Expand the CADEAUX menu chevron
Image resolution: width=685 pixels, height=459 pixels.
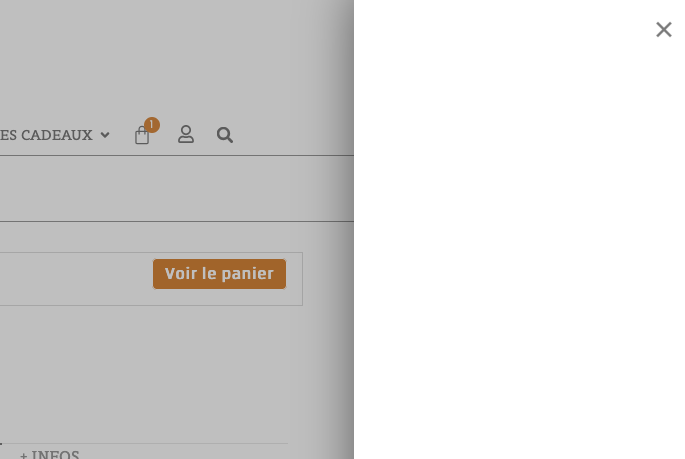pyautogui.click(x=105, y=135)
